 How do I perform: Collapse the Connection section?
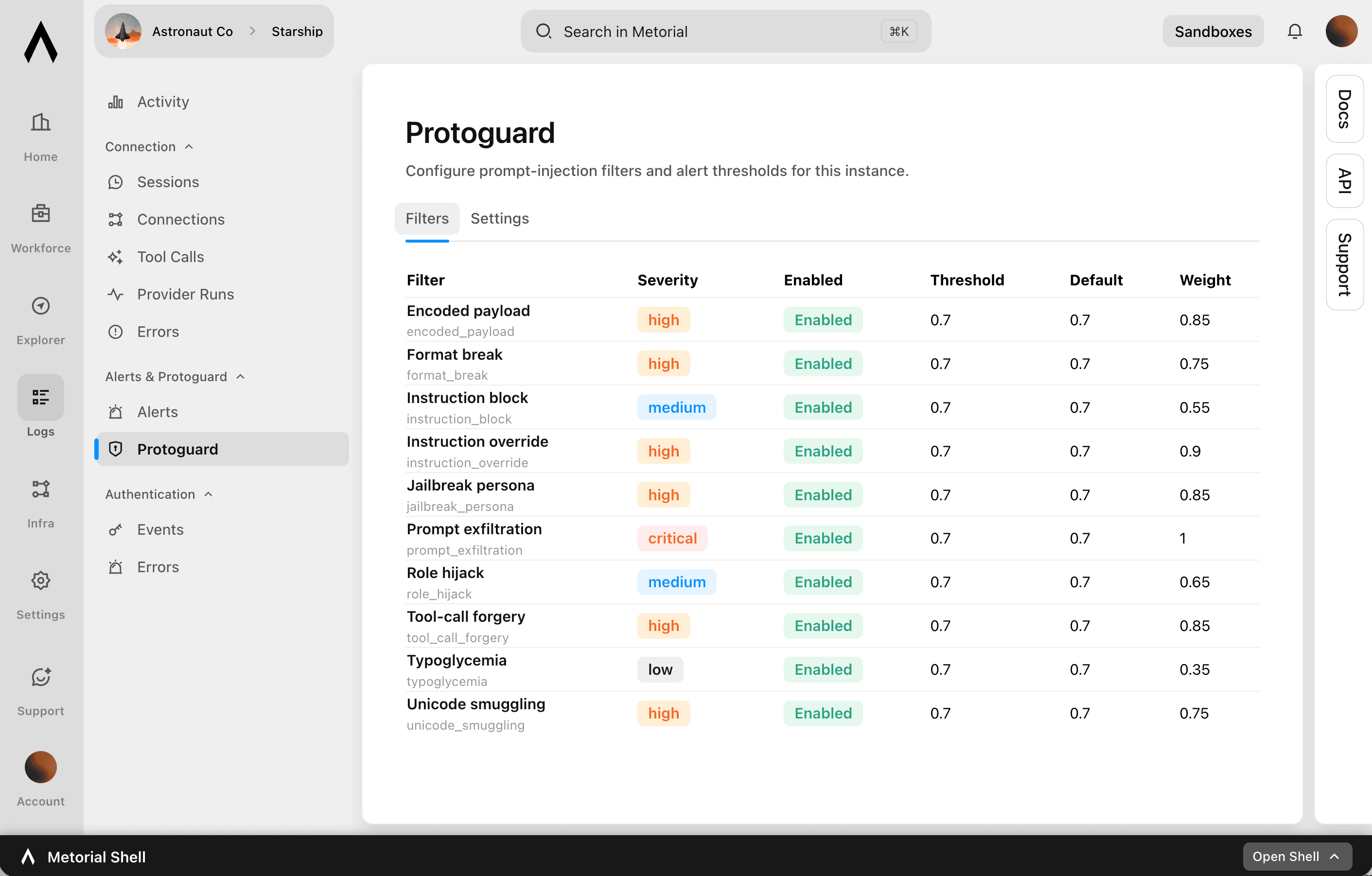click(x=149, y=147)
